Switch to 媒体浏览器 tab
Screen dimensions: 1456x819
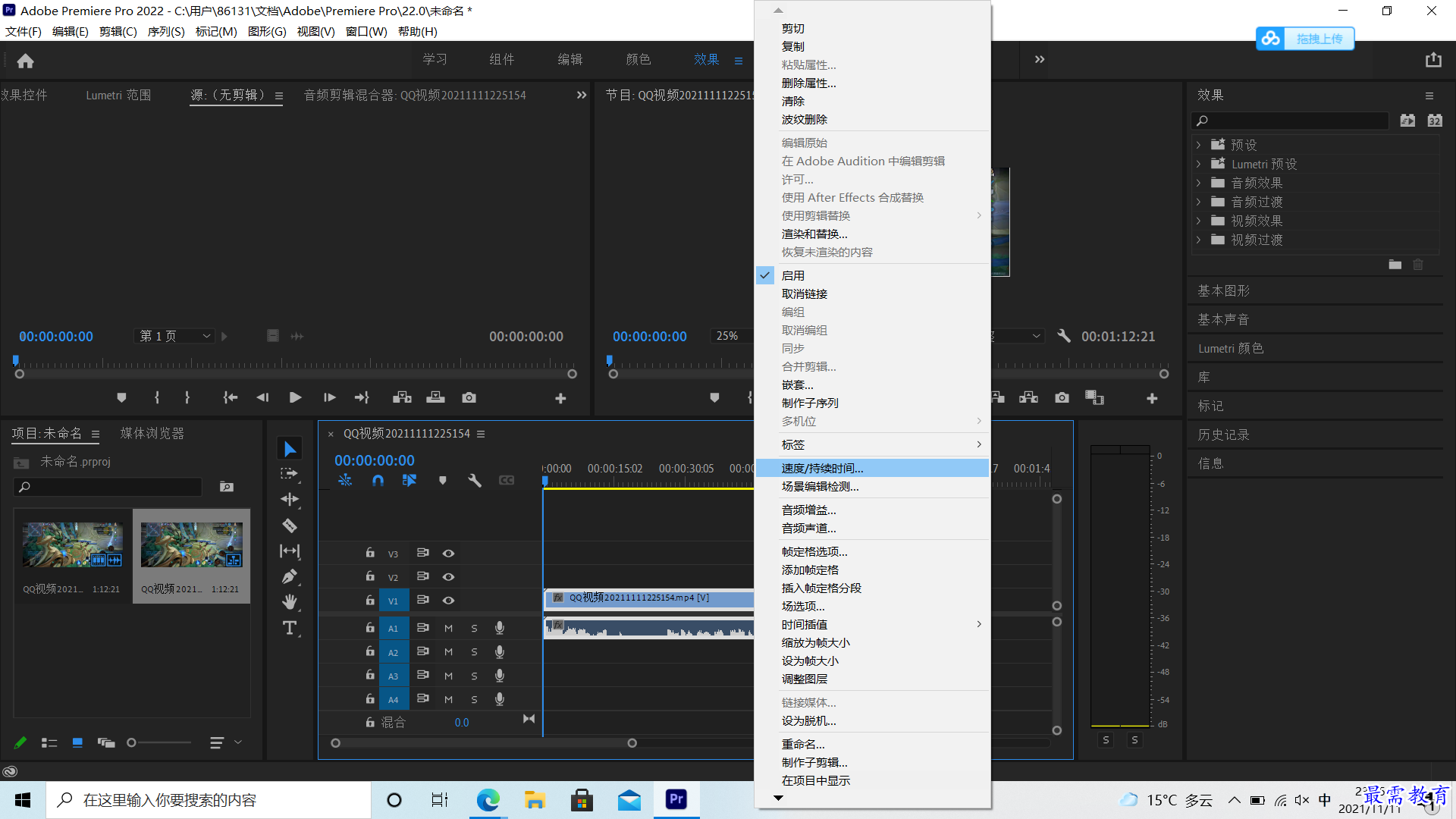(x=152, y=433)
